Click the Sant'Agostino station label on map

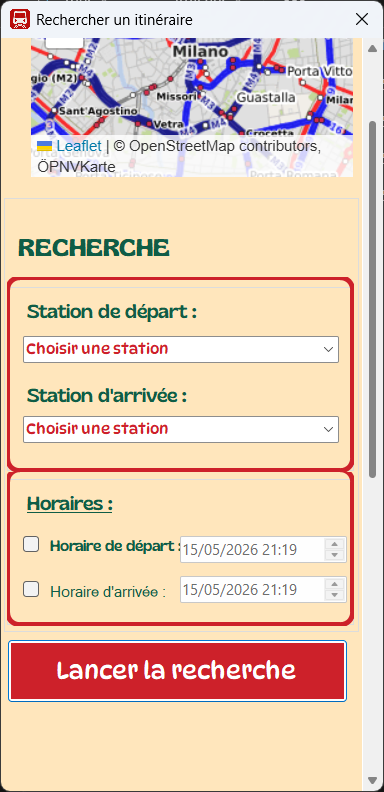pyautogui.click(x=98, y=110)
